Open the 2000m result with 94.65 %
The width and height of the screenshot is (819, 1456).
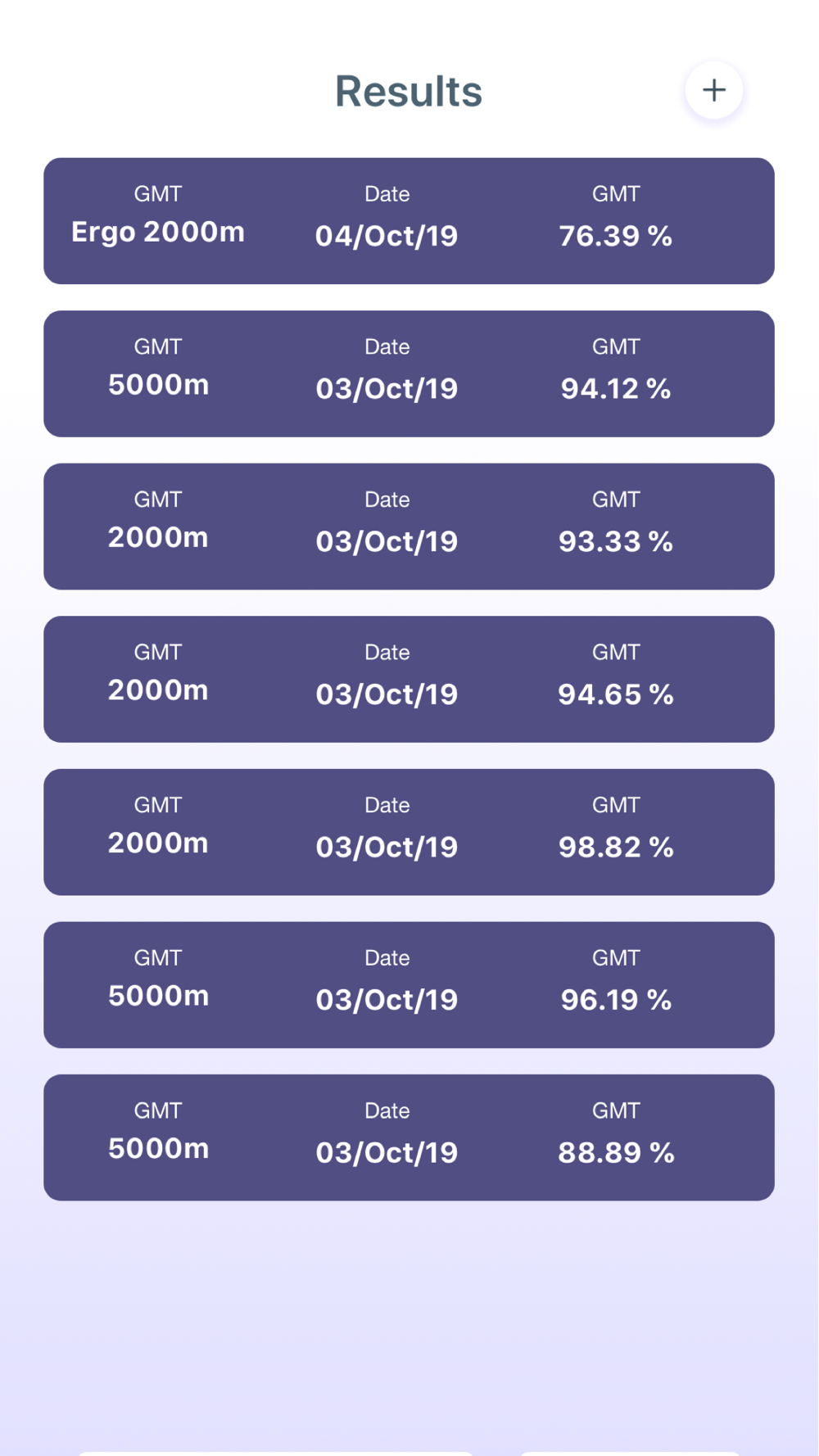coord(409,679)
